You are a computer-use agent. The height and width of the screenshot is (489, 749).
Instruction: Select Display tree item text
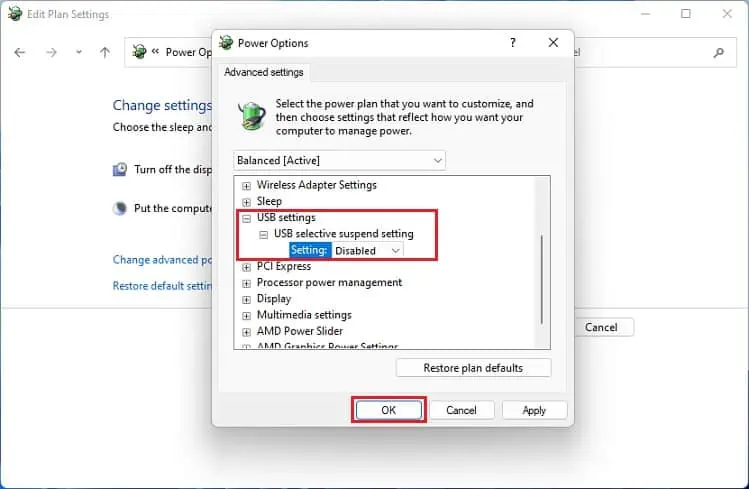point(274,298)
